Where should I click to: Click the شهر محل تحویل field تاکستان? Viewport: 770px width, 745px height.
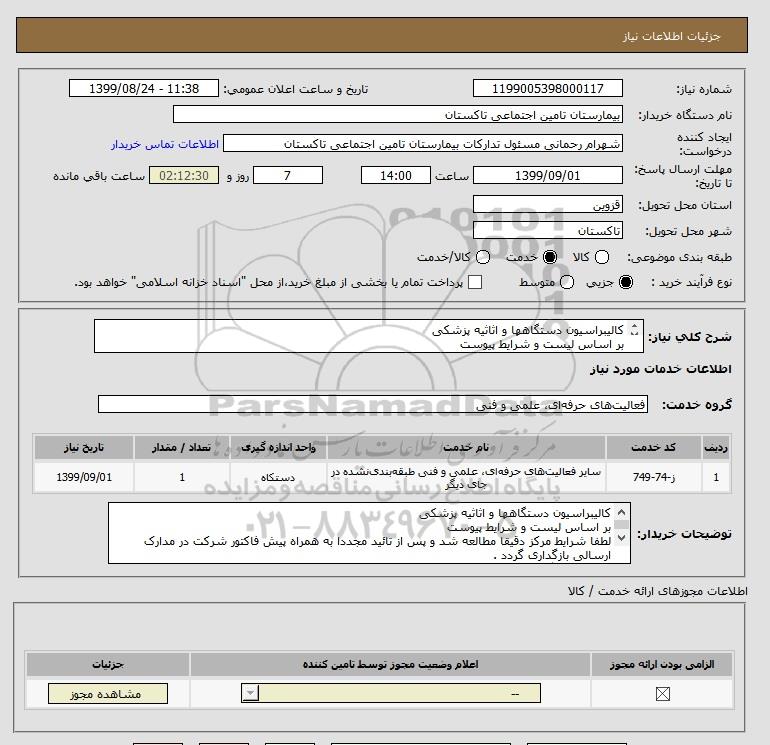click(548, 230)
